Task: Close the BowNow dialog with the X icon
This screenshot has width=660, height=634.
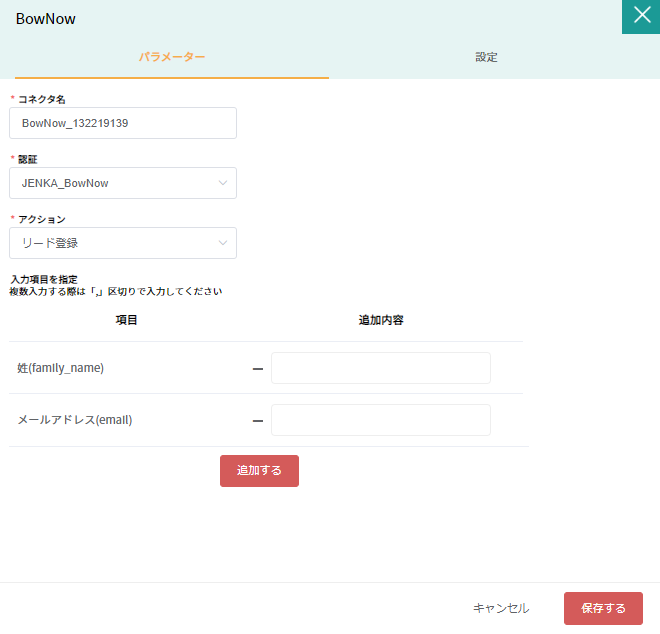Action: pos(641,16)
